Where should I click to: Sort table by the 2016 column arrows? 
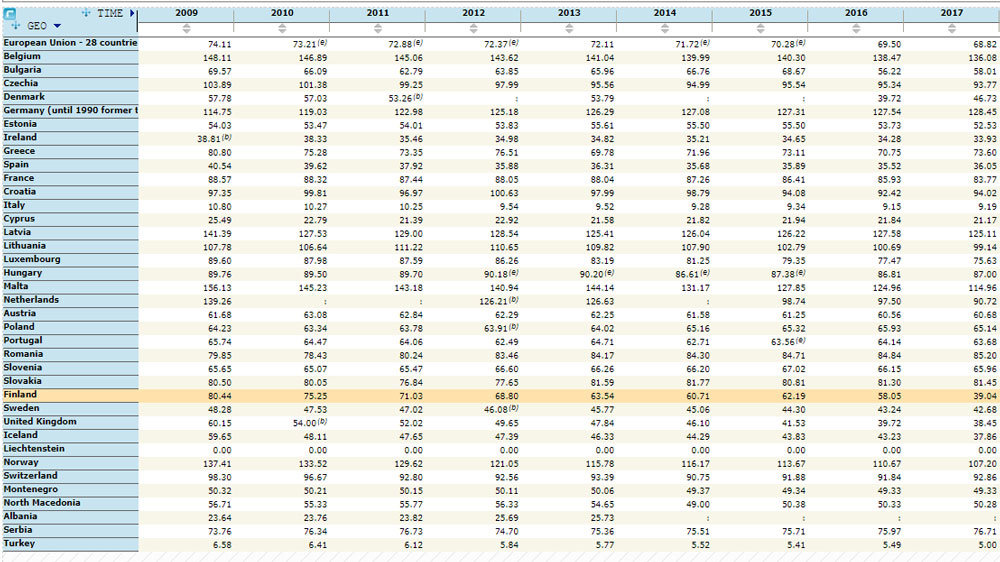855,28
